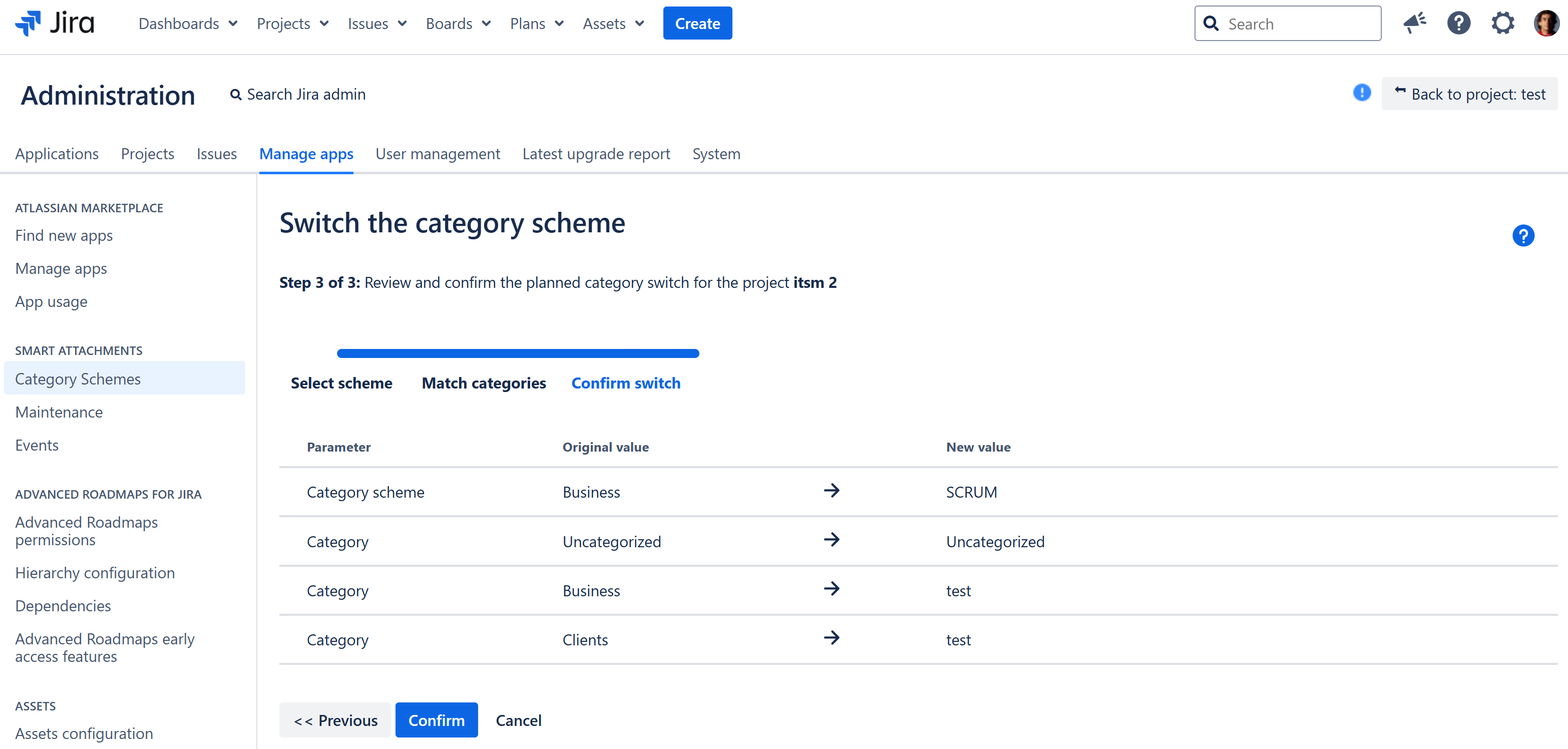1568x749 pixels.
Task: Click the Jira logo
Action: (55, 24)
